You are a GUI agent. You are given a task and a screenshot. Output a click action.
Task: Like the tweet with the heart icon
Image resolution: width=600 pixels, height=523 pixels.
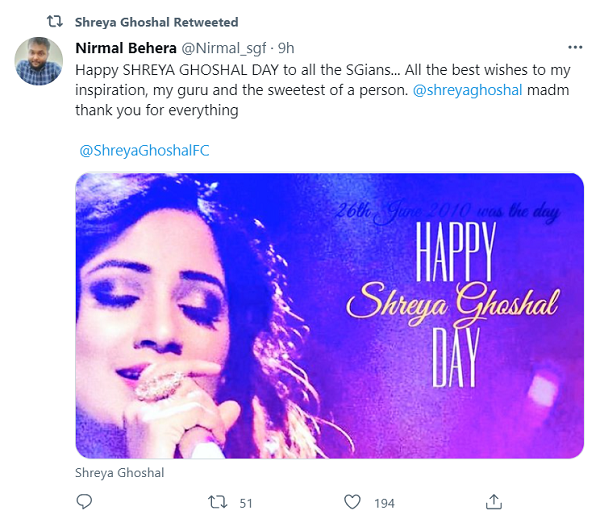click(x=352, y=501)
